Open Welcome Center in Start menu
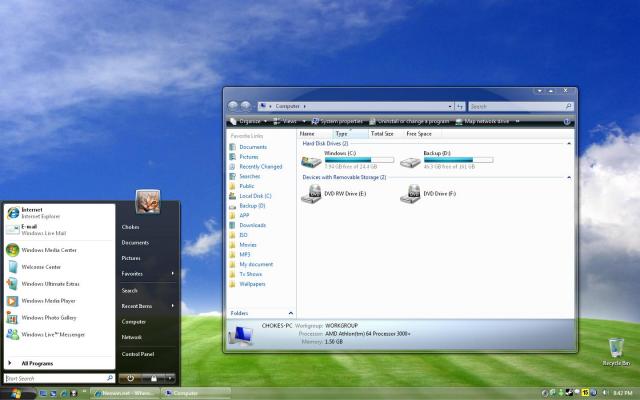Screen dimensions: 640x400 (x=59, y=267)
